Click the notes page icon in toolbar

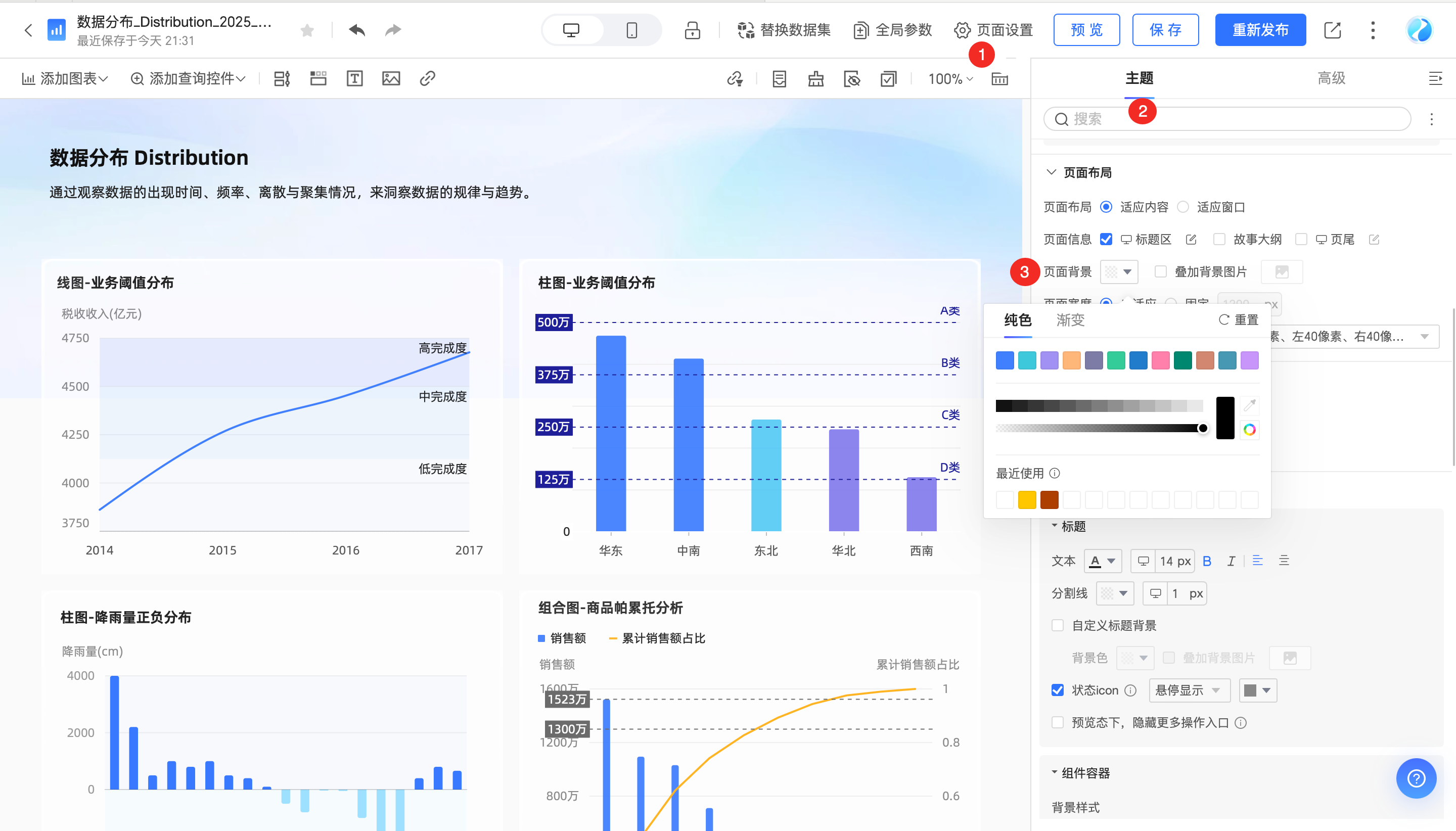point(779,79)
